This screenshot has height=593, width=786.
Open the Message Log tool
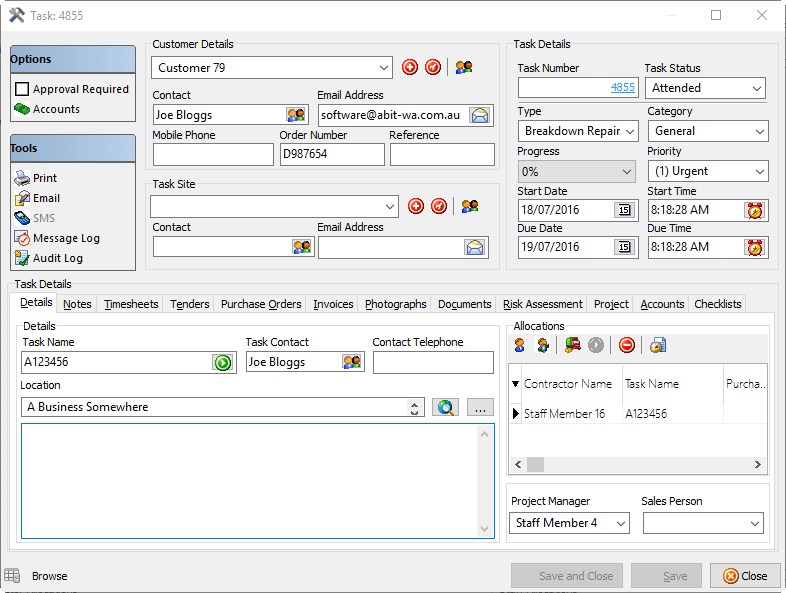point(66,238)
